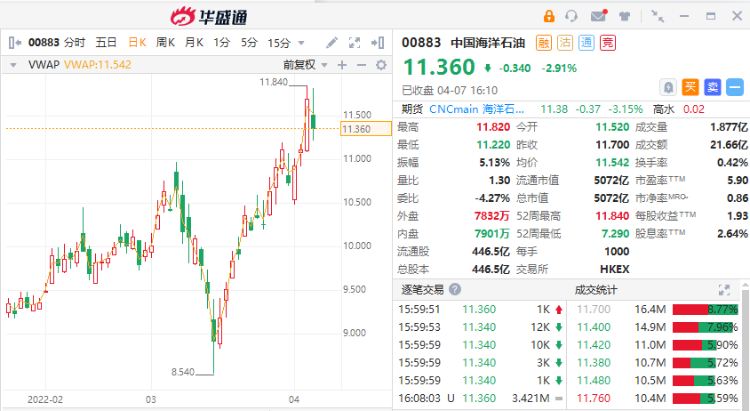Open the 前复权 adjustment dropdown
The image size is (750, 411).
tap(306, 65)
